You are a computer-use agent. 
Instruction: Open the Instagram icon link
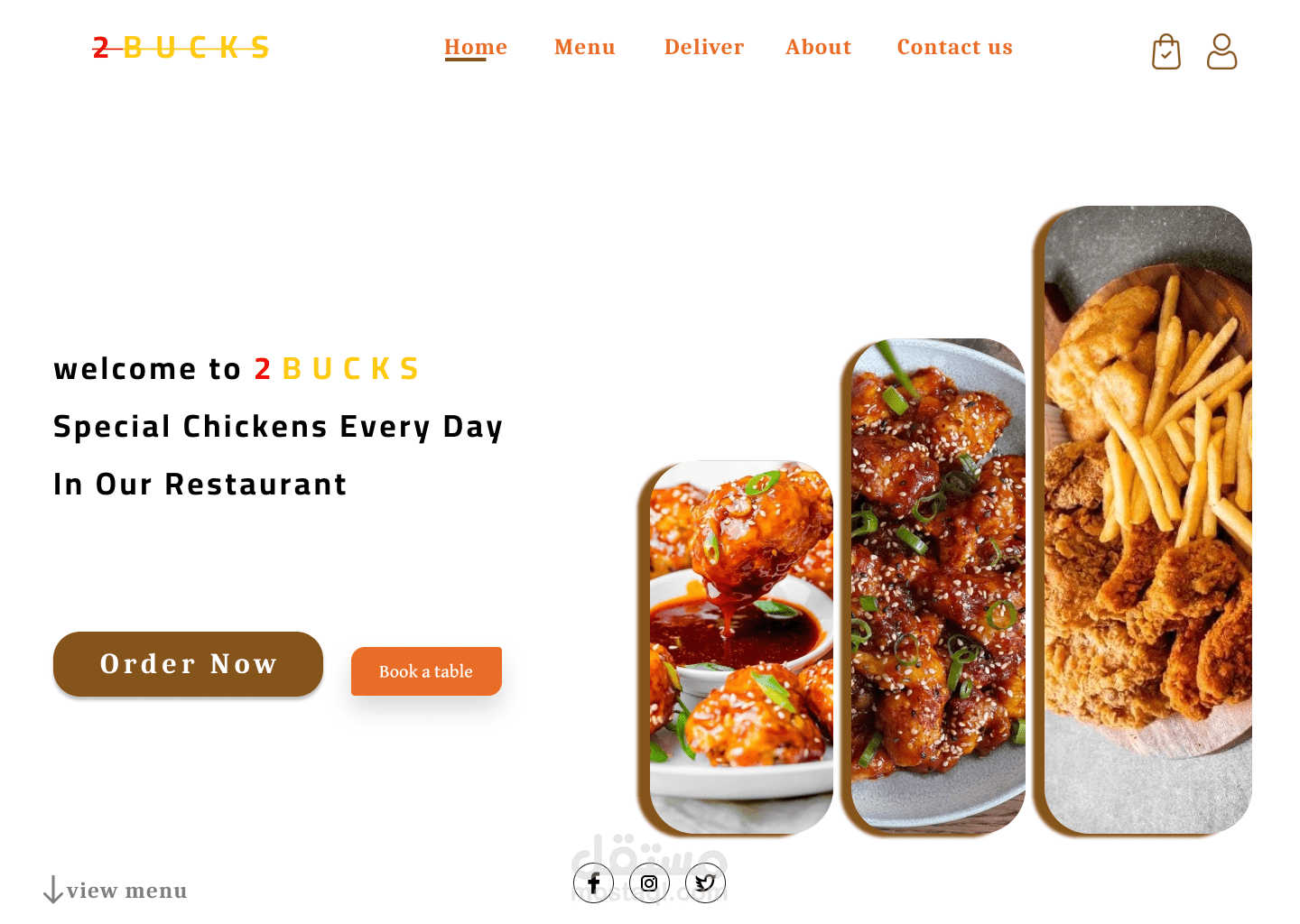tap(649, 882)
